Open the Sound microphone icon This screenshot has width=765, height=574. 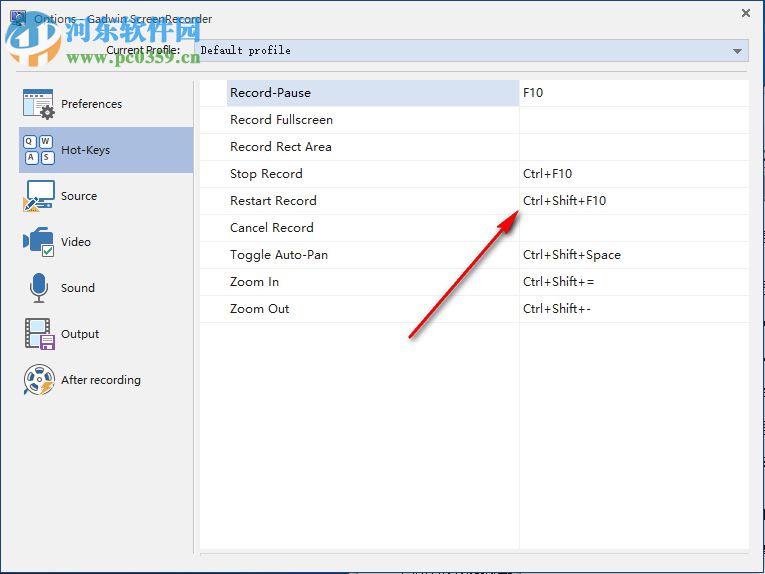[39, 287]
